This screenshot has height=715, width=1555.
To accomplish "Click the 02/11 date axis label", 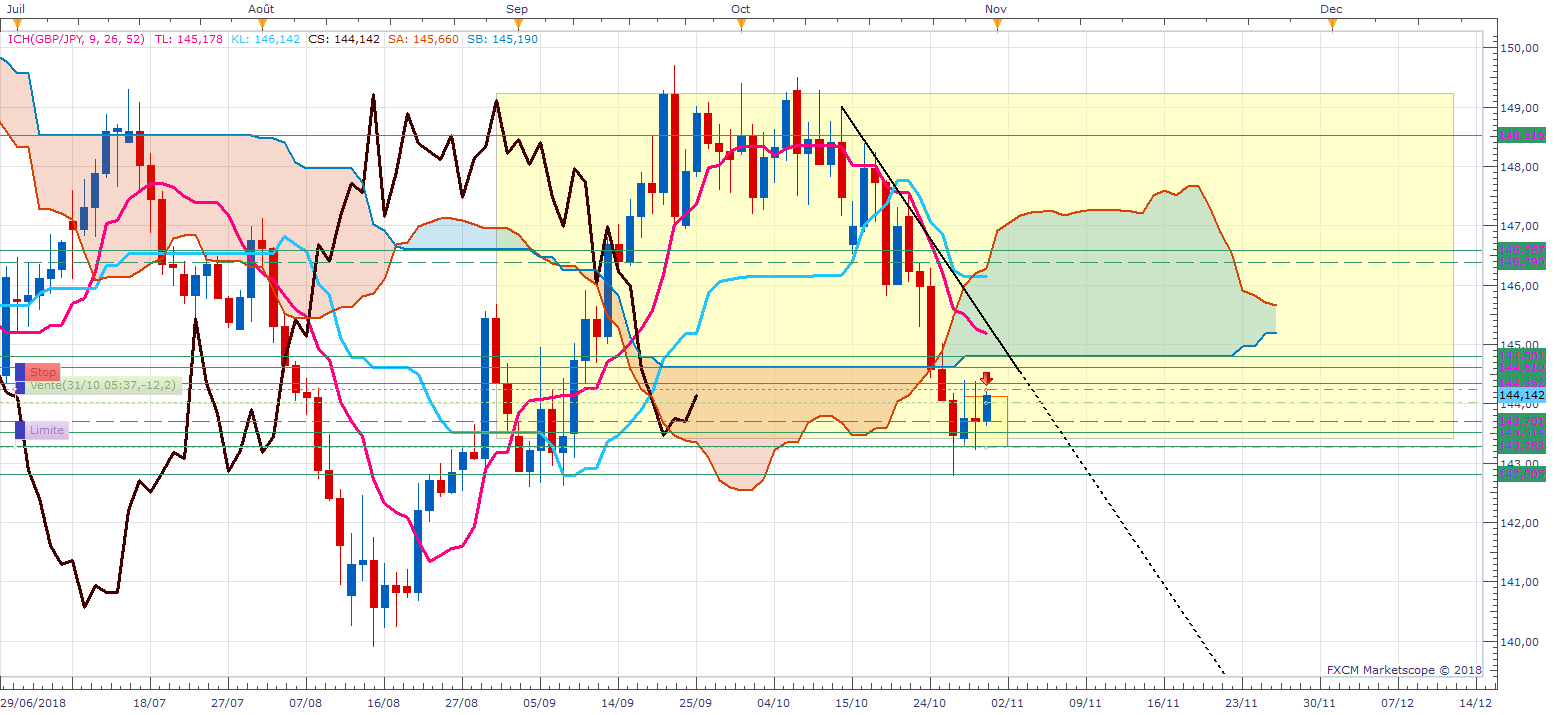I will tap(1009, 704).
